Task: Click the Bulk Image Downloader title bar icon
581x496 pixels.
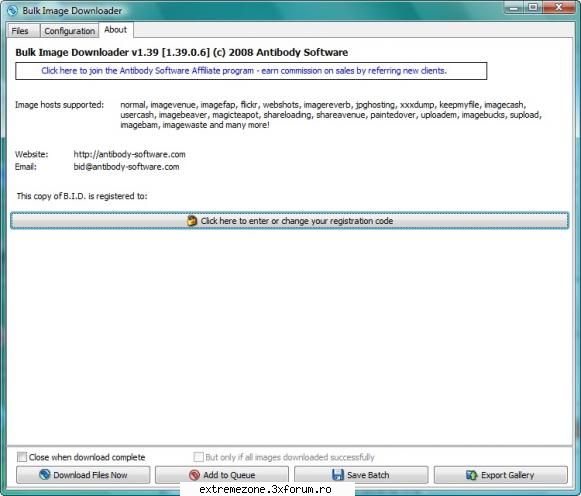Action: [x=12, y=10]
